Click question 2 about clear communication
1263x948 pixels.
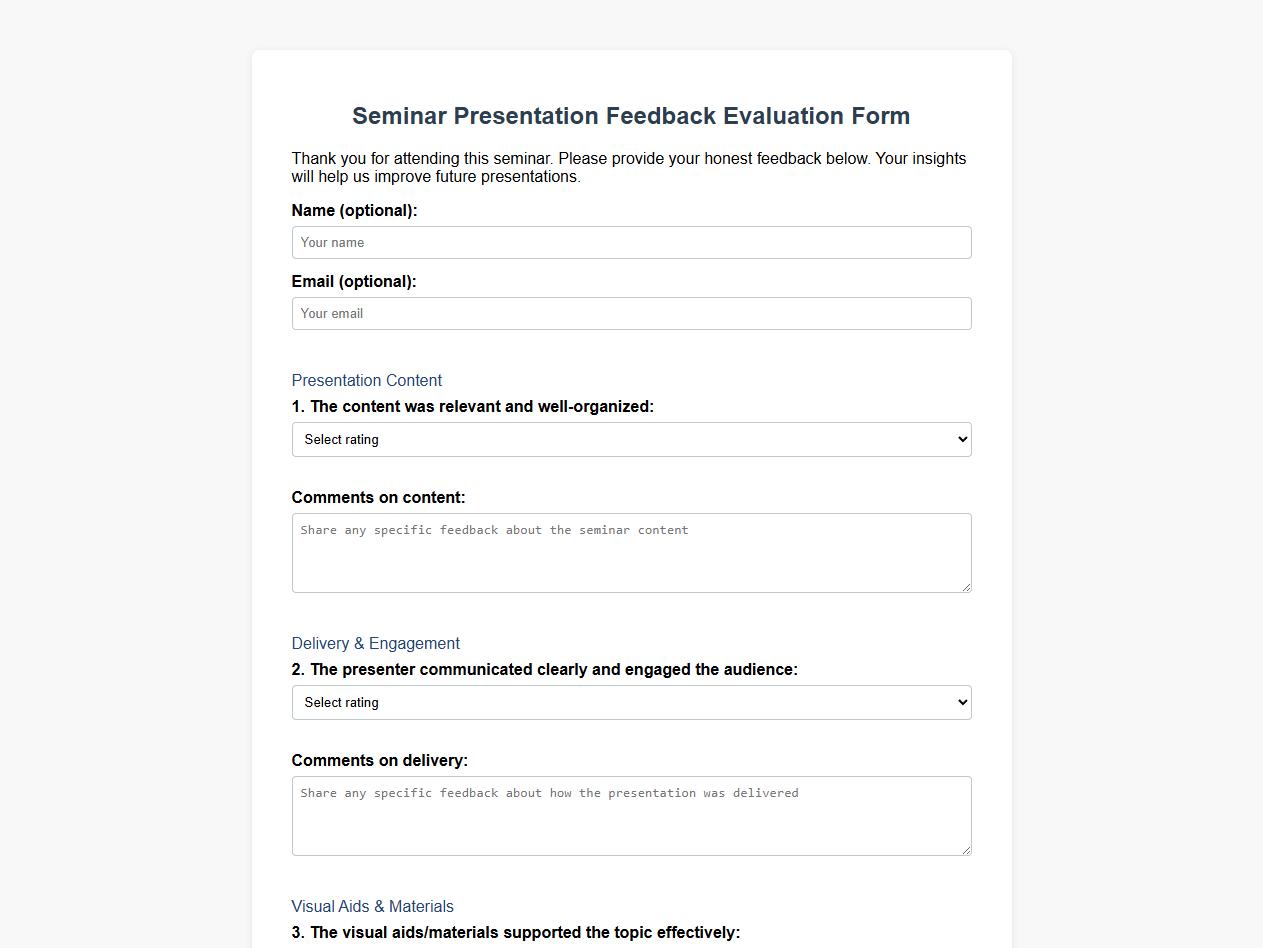coord(544,669)
